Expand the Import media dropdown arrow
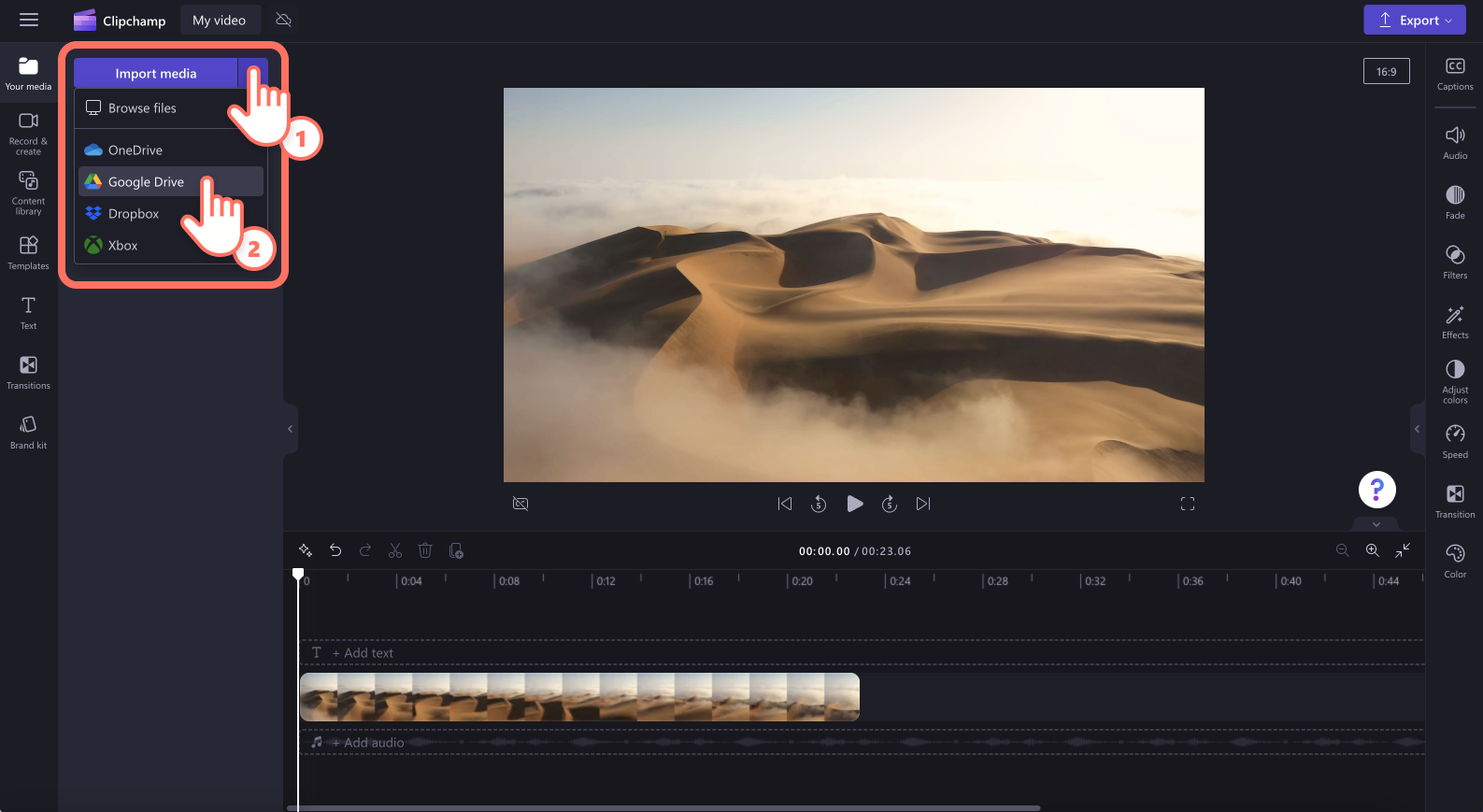1483x812 pixels. (x=253, y=73)
